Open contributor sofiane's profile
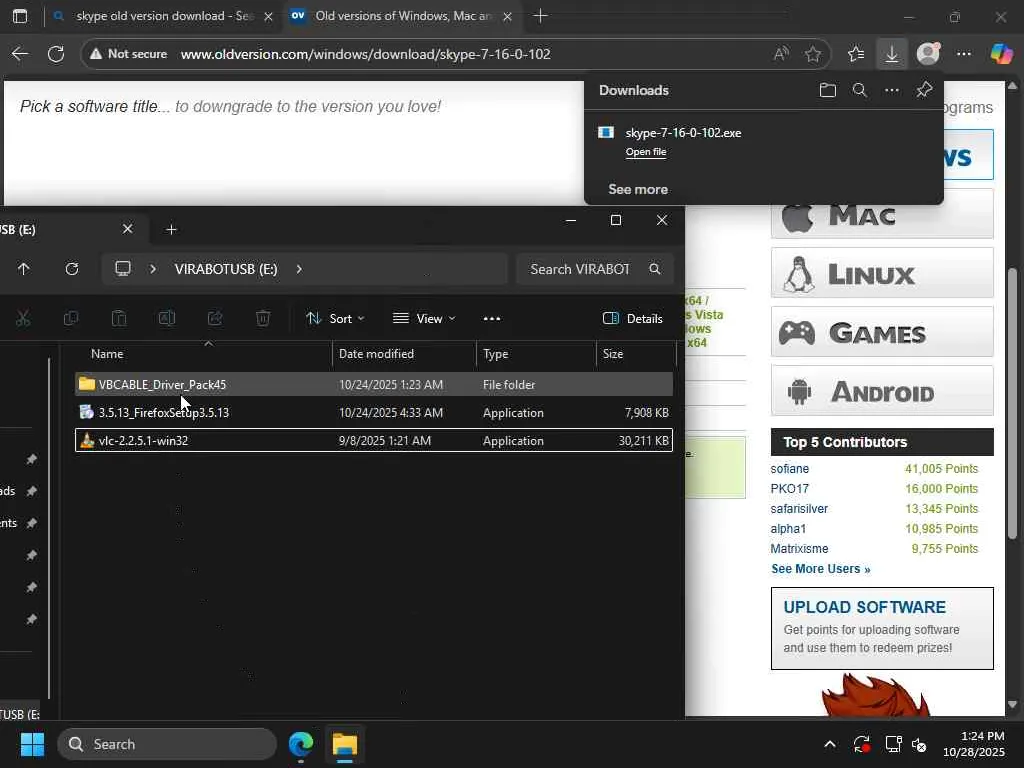This screenshot has width=1024, height=768. click(790, 469)
